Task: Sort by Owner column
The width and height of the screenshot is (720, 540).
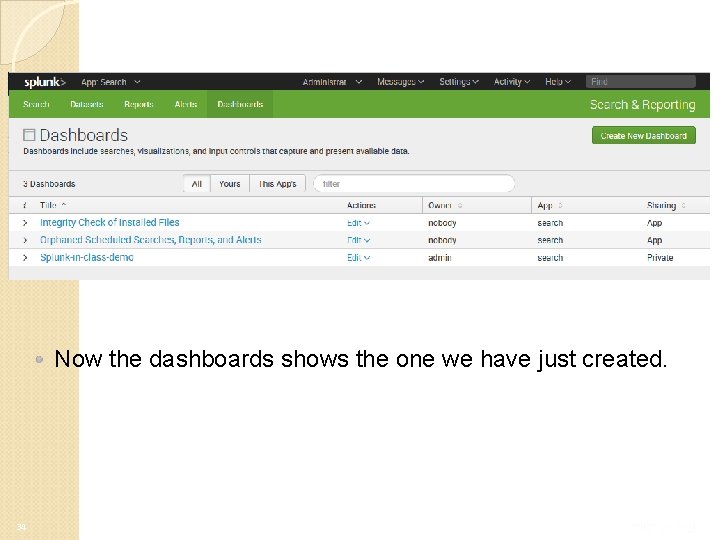Action: click(x=444, y=205)
